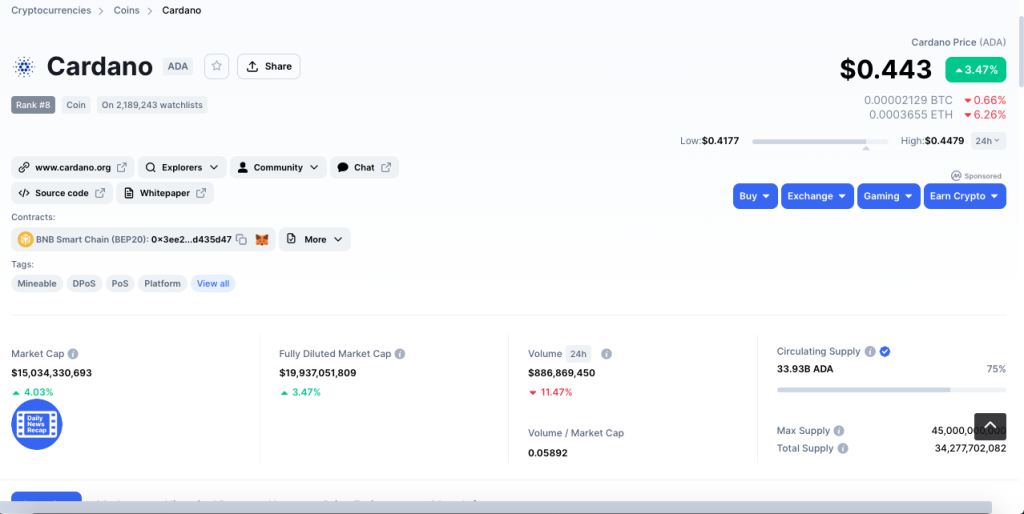
Task: Click the Volume / Market Cap ratio 0.05892
Action: click(547, 453)
